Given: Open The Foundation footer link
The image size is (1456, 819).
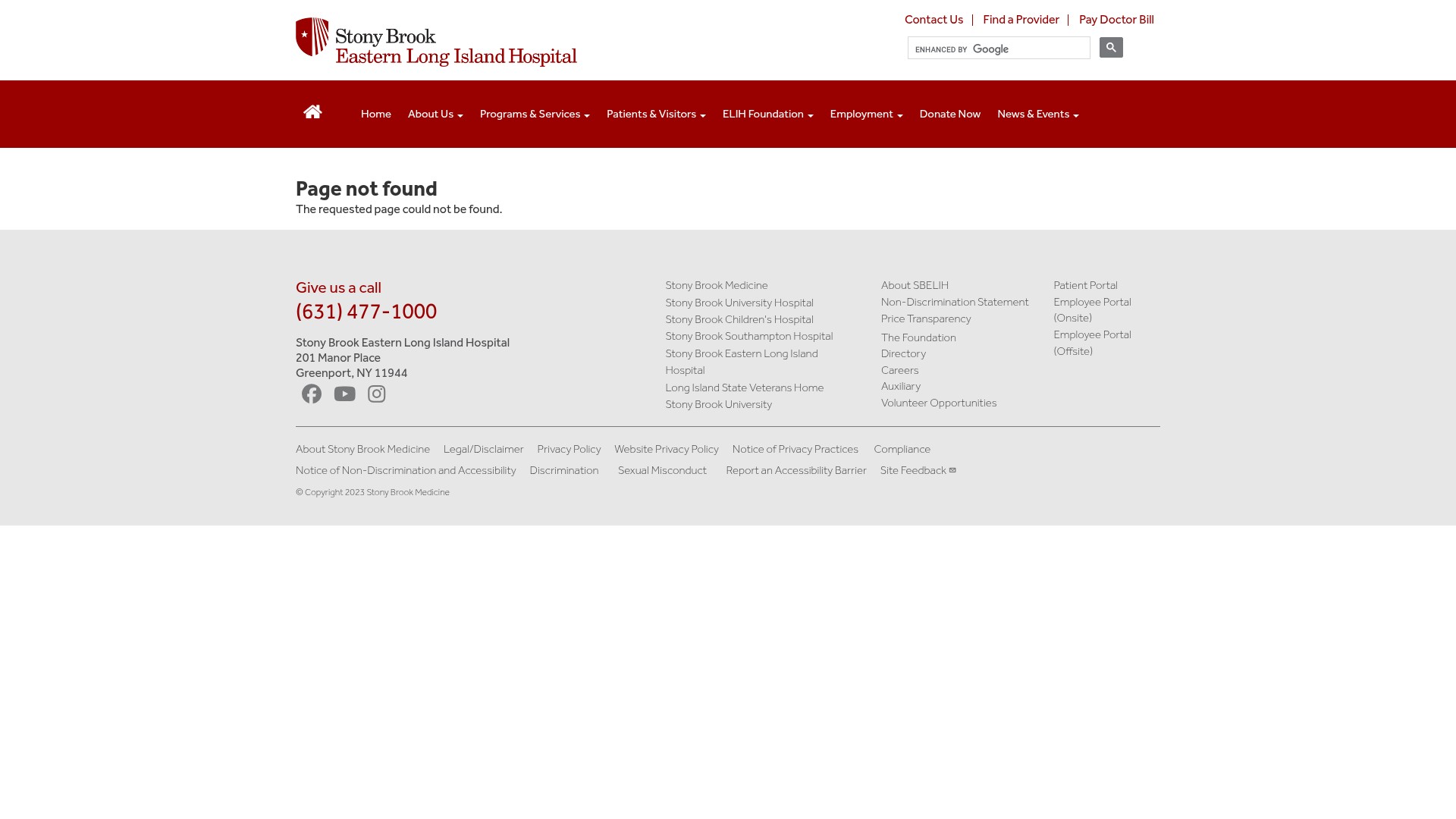Looking at the screenshot, I should click(918, 337).
